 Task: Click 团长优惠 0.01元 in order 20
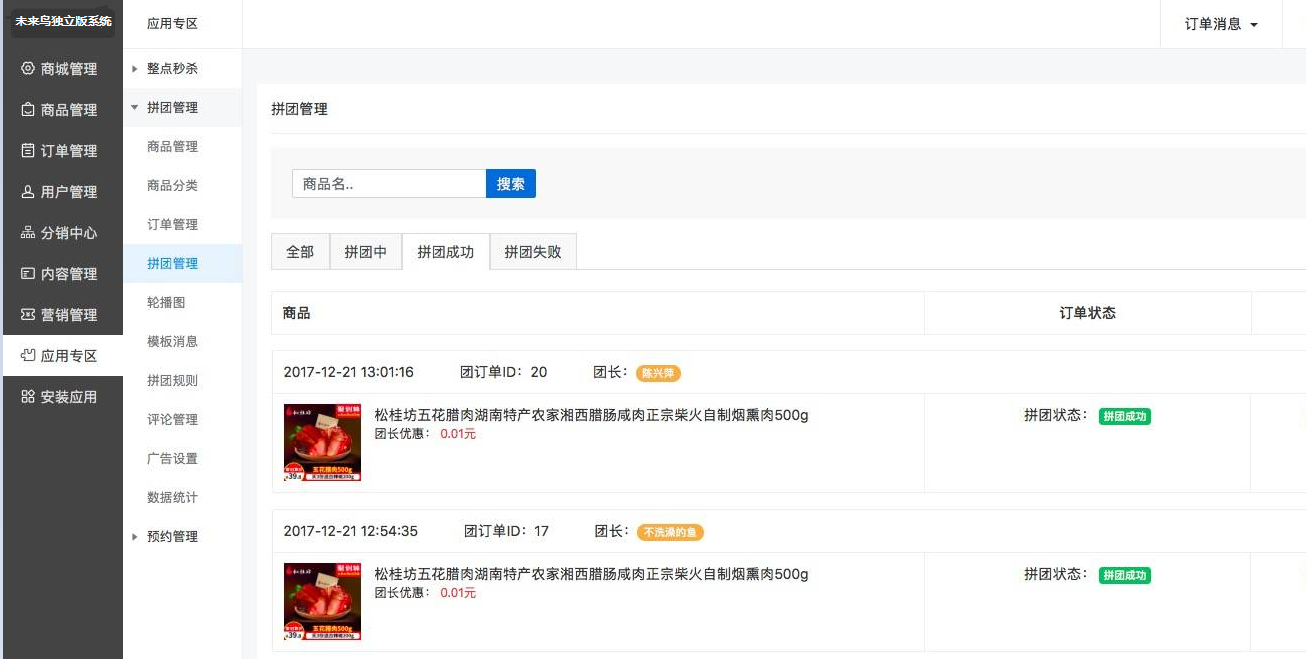(426, 434)
